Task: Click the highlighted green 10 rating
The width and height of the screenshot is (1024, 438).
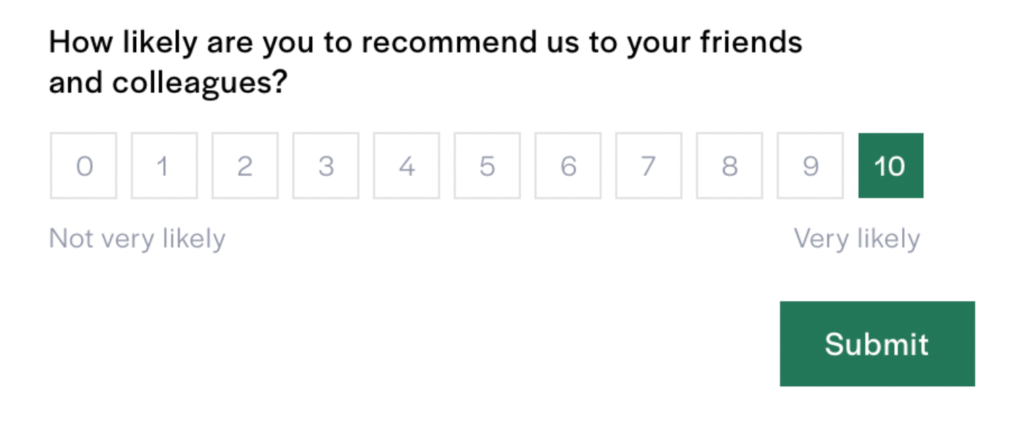Action: tap(890, 166)
